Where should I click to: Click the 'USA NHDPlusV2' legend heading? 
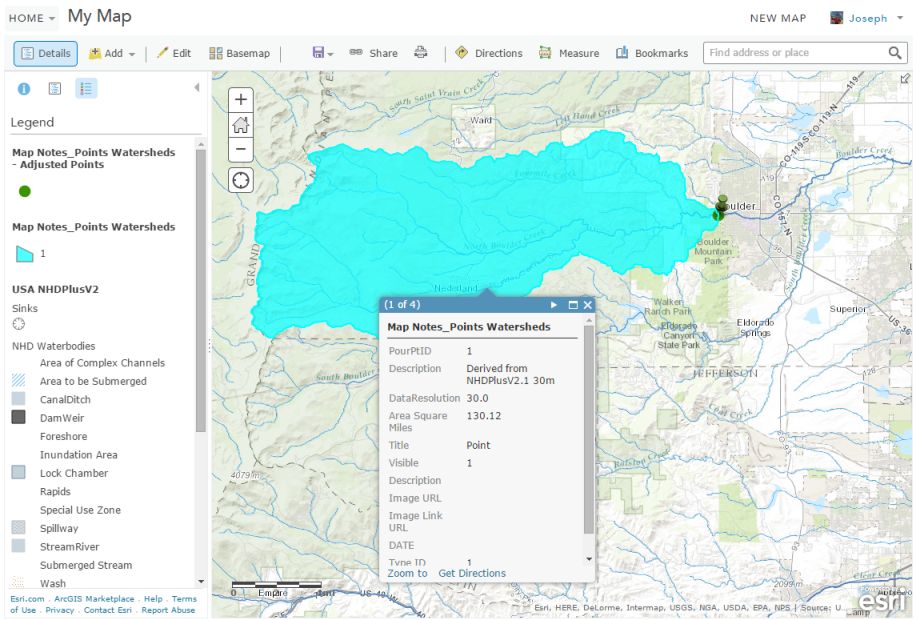tap(56, 290)
